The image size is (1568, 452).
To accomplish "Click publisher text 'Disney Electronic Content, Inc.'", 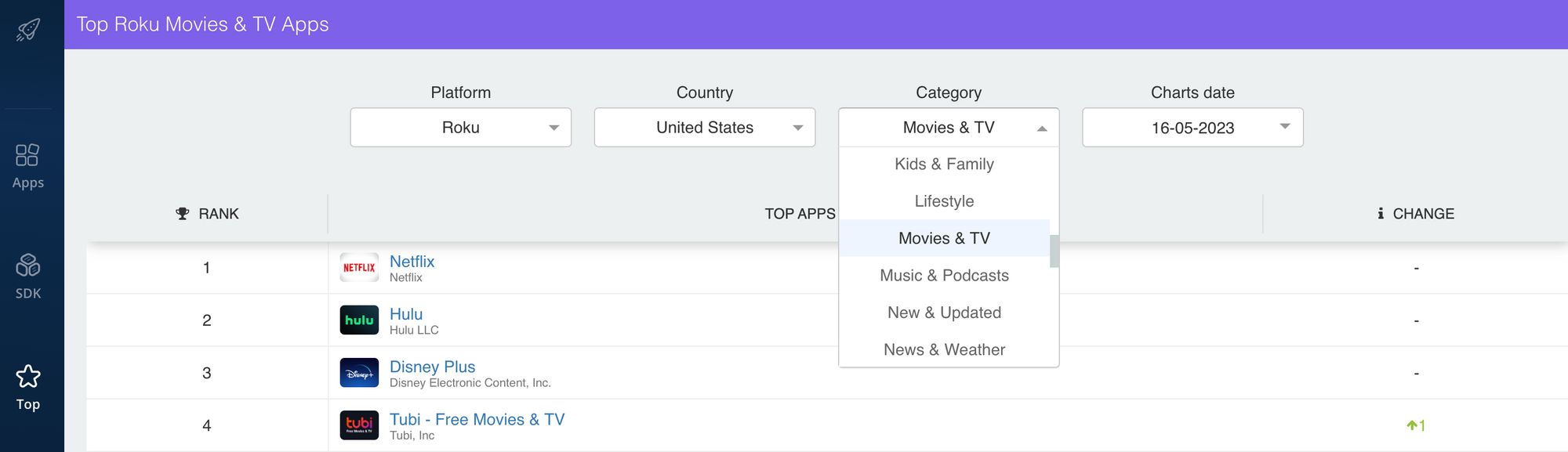I will coord(470,382).
